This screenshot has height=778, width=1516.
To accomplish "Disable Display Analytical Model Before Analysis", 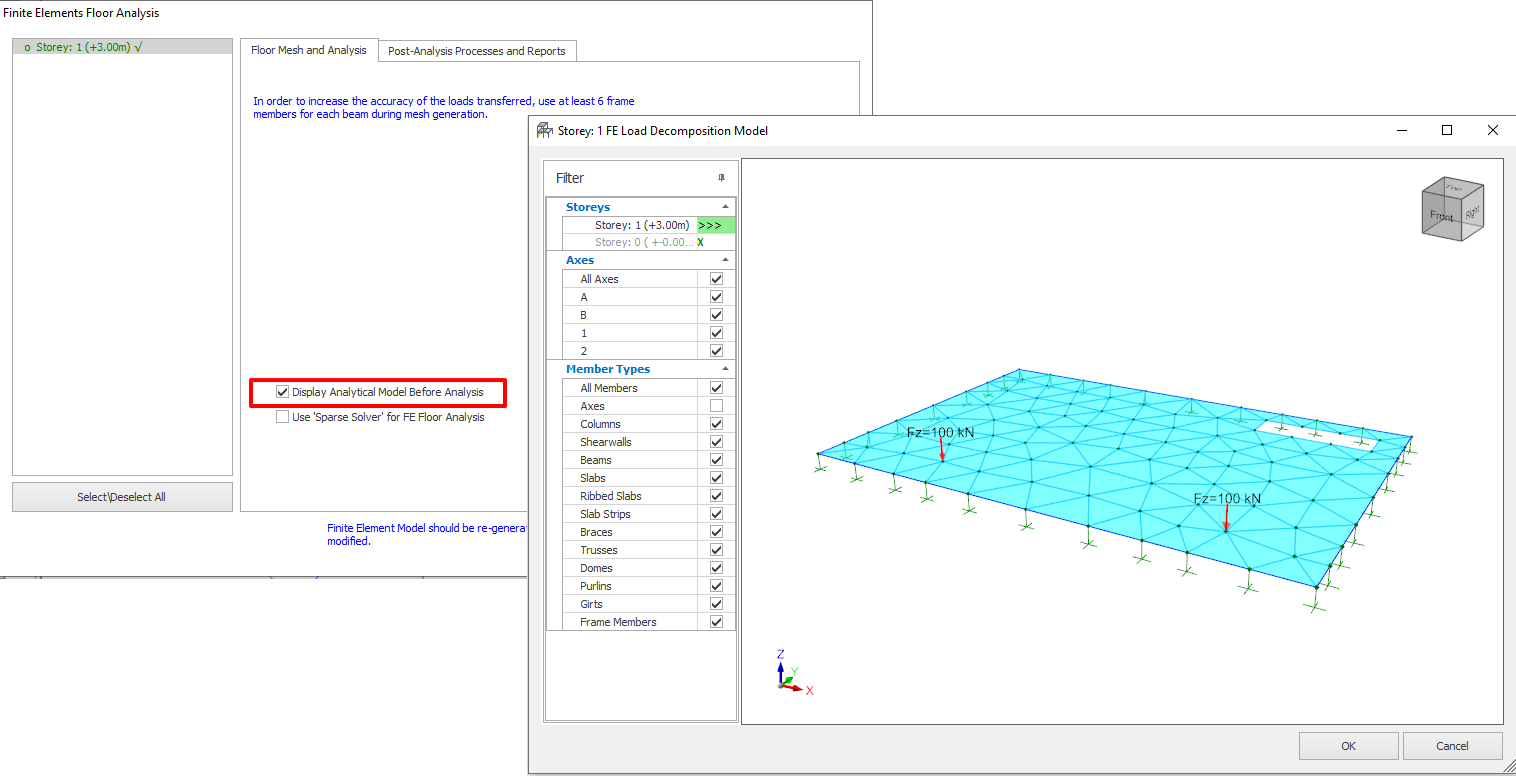I will 283,392.
